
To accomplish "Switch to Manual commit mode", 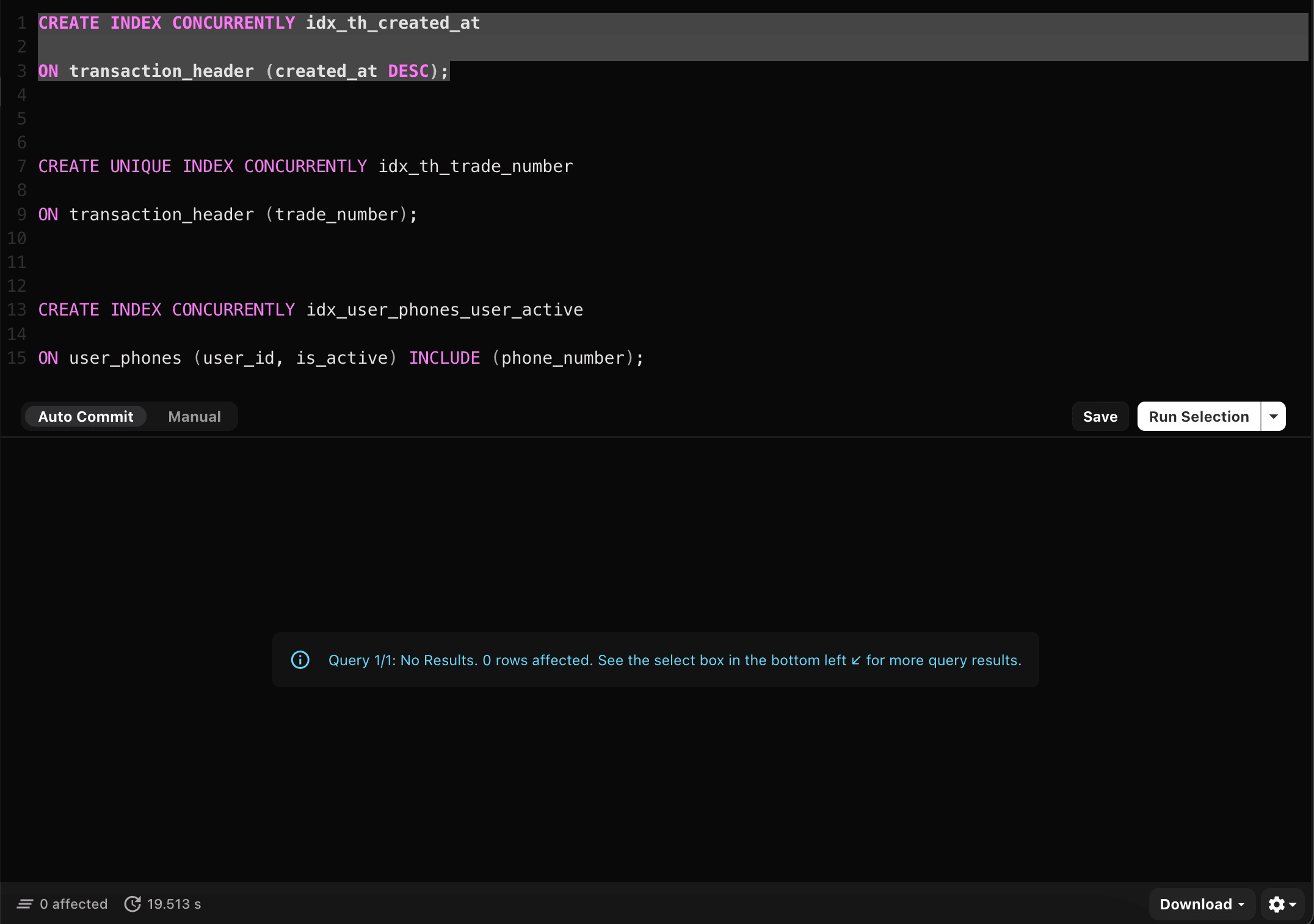I will tap(194, 416).
